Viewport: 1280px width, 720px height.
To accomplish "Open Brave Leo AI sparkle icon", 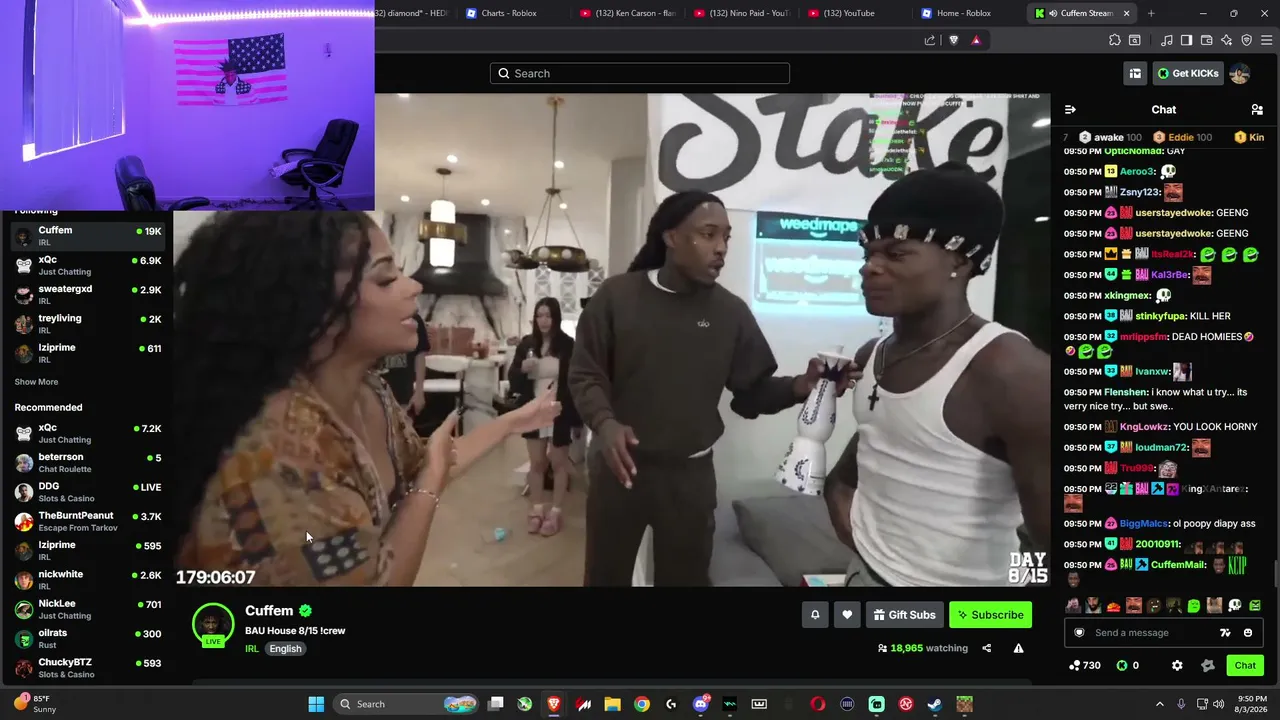I will coord(1226,40).
